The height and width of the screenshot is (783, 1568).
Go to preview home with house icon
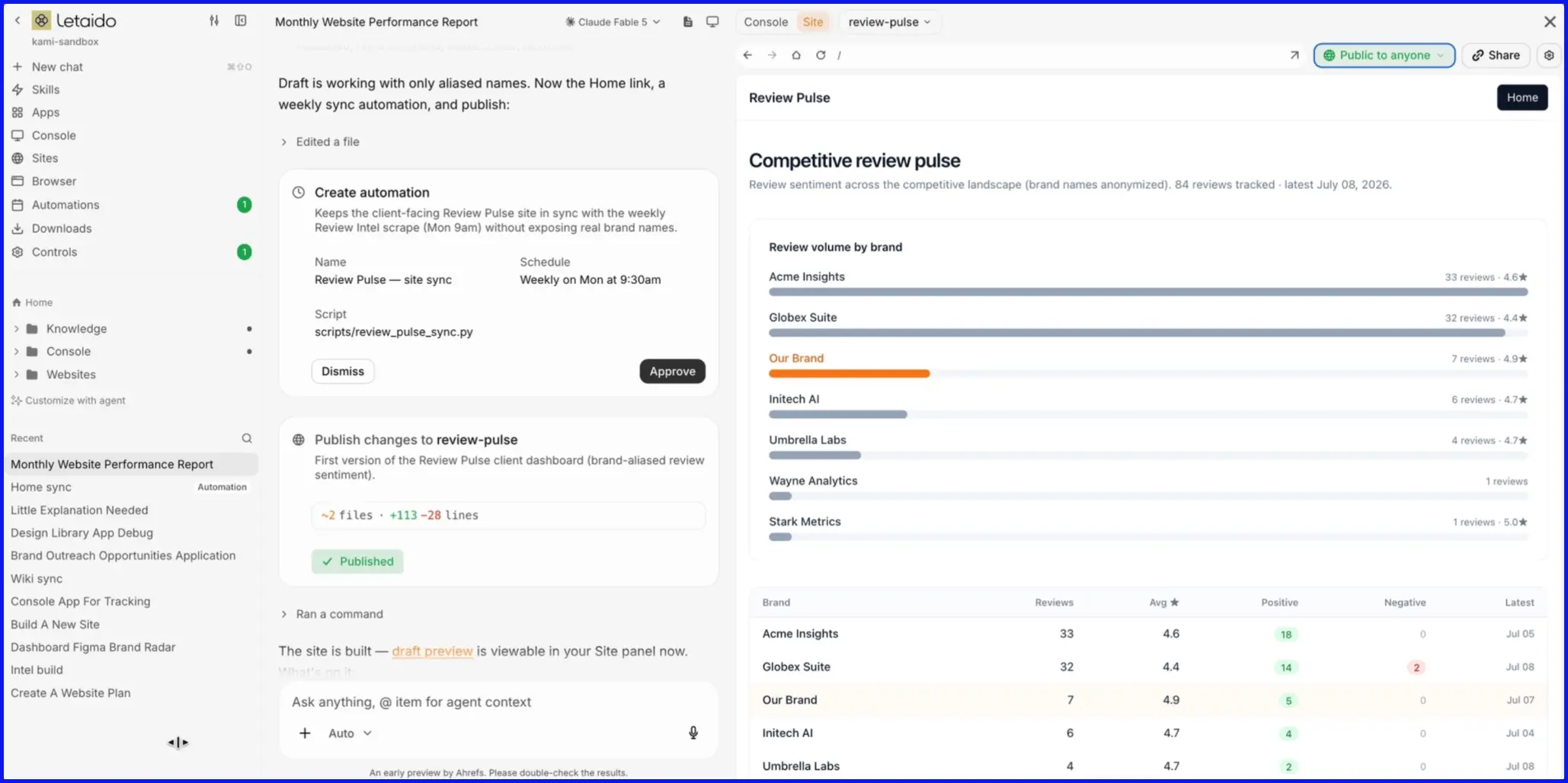tap(796, 55)
